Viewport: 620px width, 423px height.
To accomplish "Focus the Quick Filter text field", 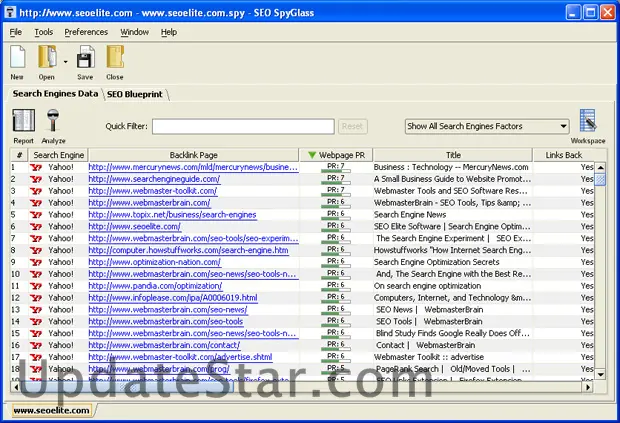I will [243, 126].
